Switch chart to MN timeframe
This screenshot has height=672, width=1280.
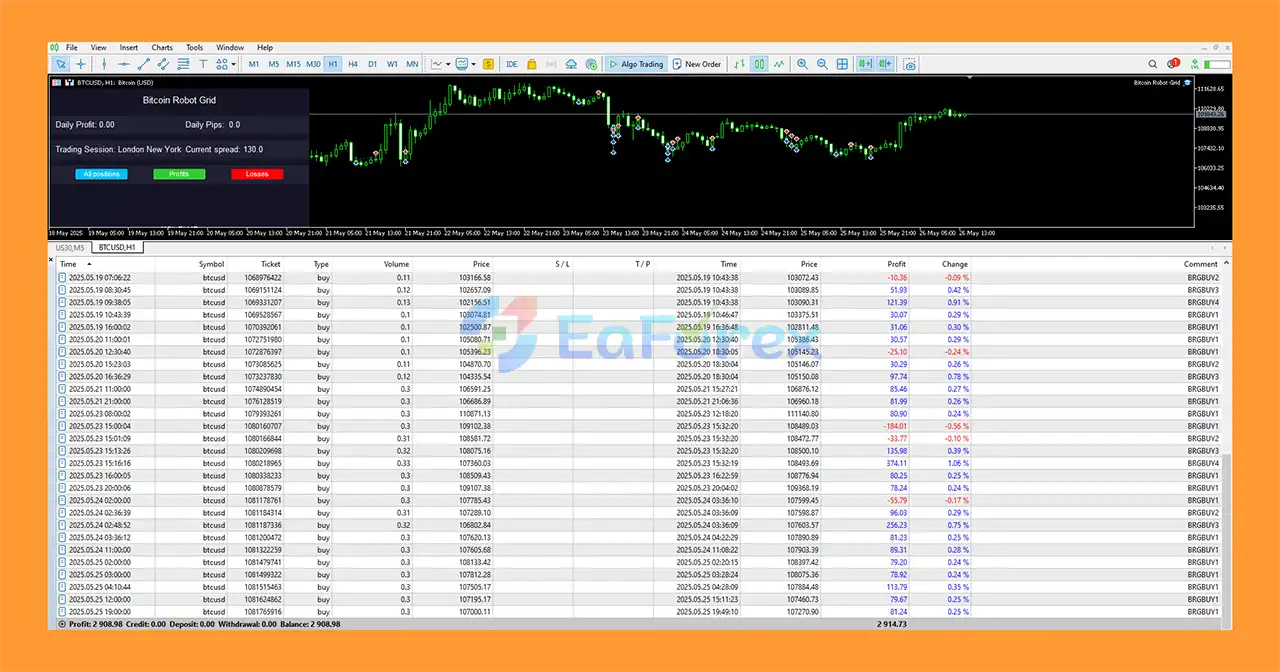[412, 64]
